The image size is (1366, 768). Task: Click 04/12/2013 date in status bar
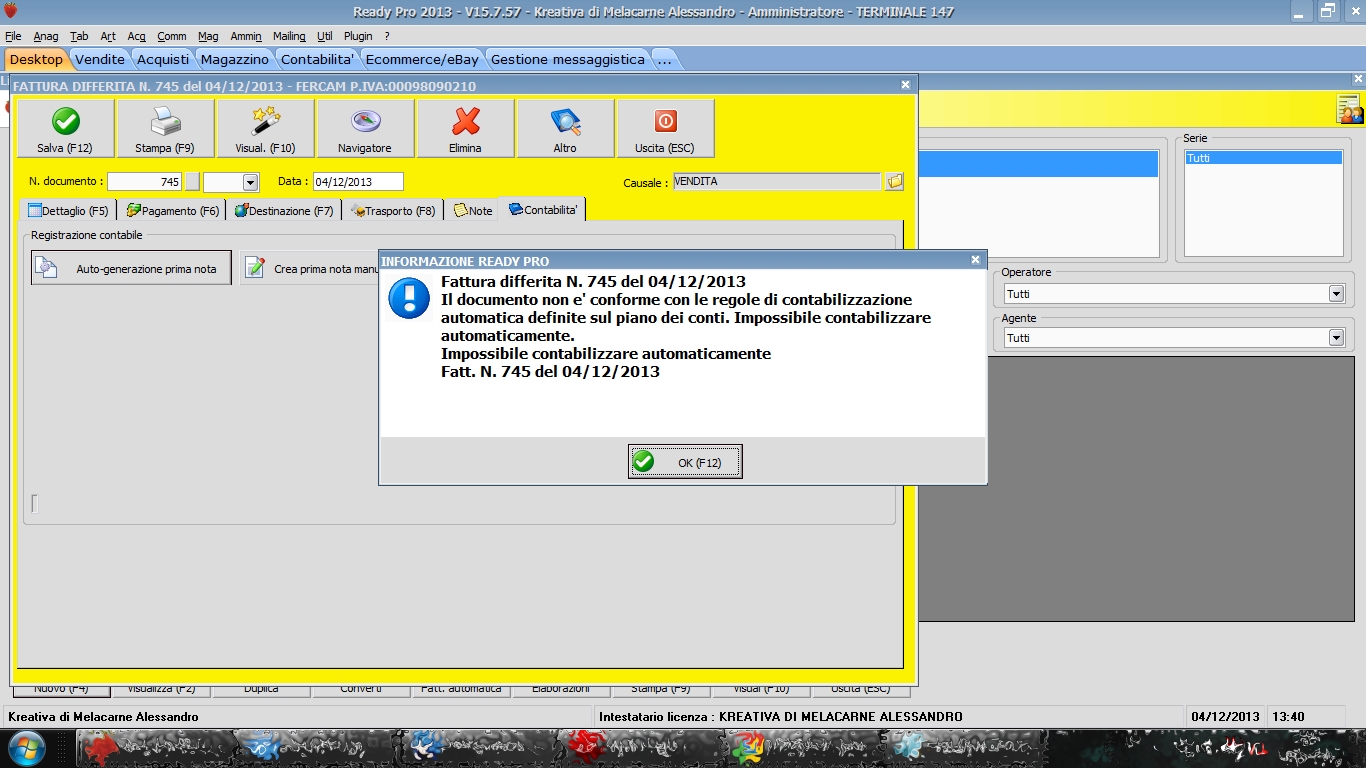(1226, 717)
